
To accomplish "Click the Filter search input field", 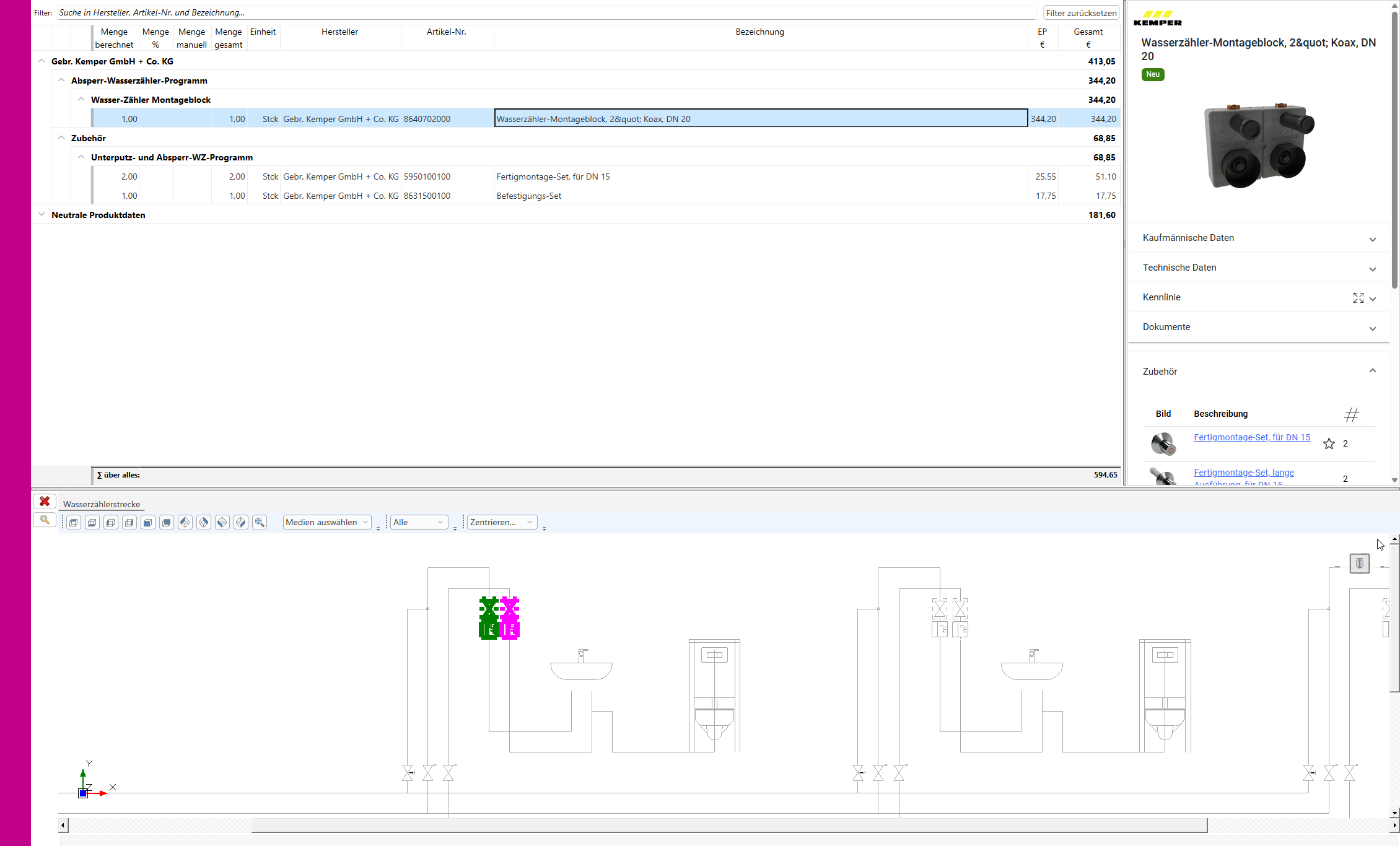I will pos(546,12).
